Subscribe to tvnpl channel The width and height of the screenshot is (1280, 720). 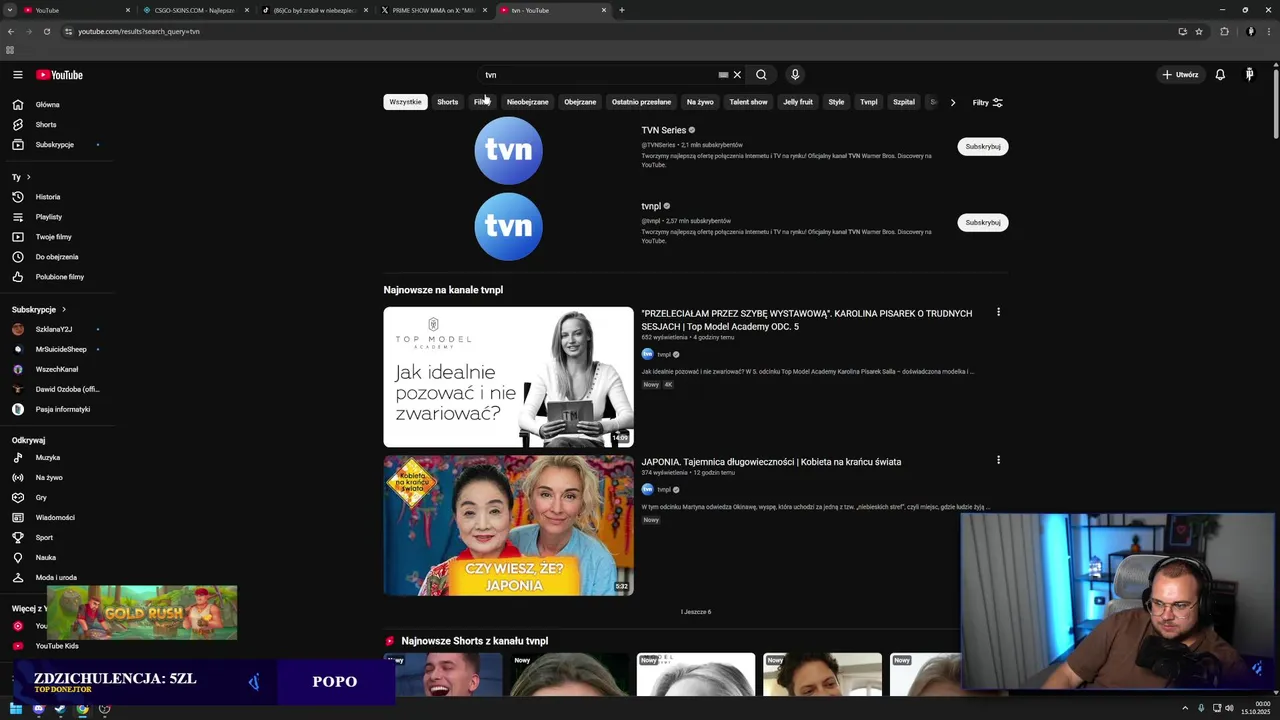coord(983,222)
